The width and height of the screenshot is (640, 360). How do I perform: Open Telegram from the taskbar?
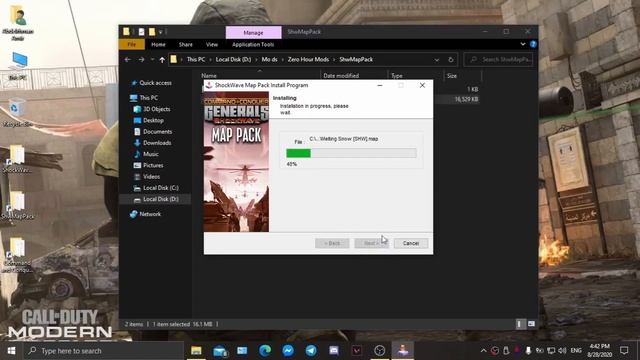[311, 351]
